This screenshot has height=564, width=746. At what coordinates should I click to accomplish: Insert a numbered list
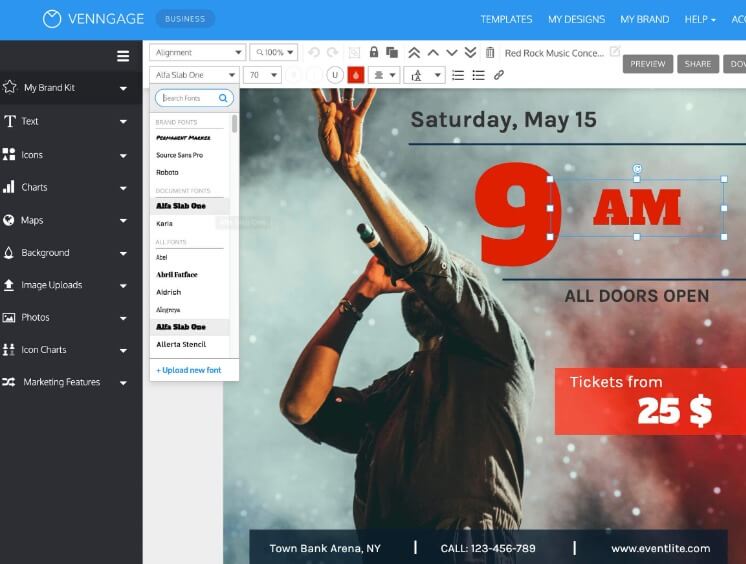click(x=458, y=75)
